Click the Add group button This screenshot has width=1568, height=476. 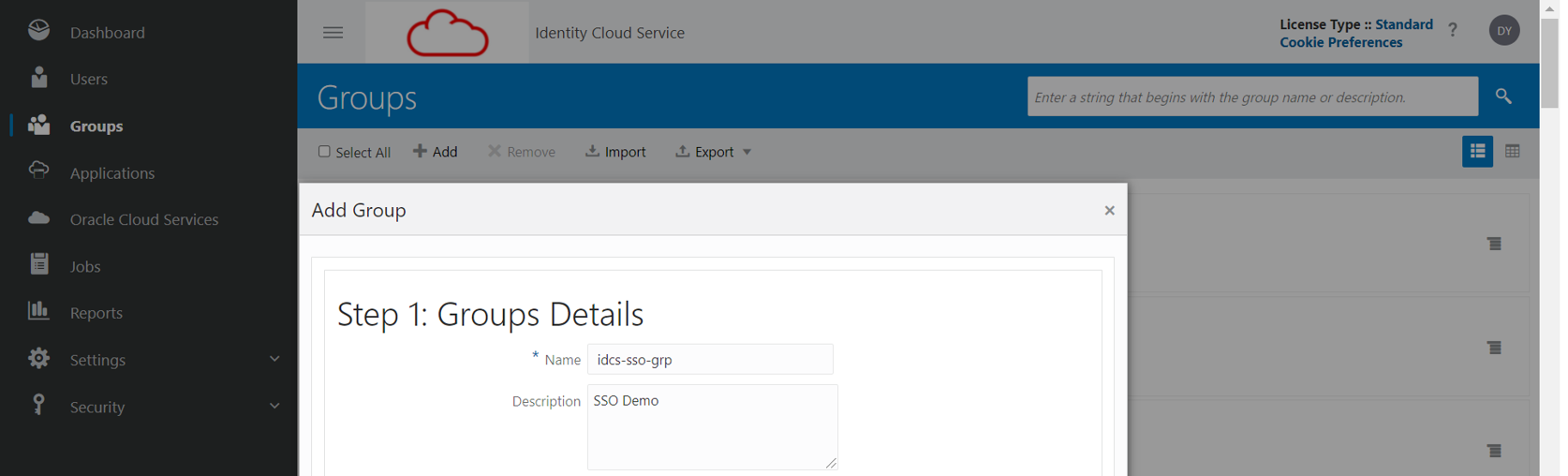(436, 152)
